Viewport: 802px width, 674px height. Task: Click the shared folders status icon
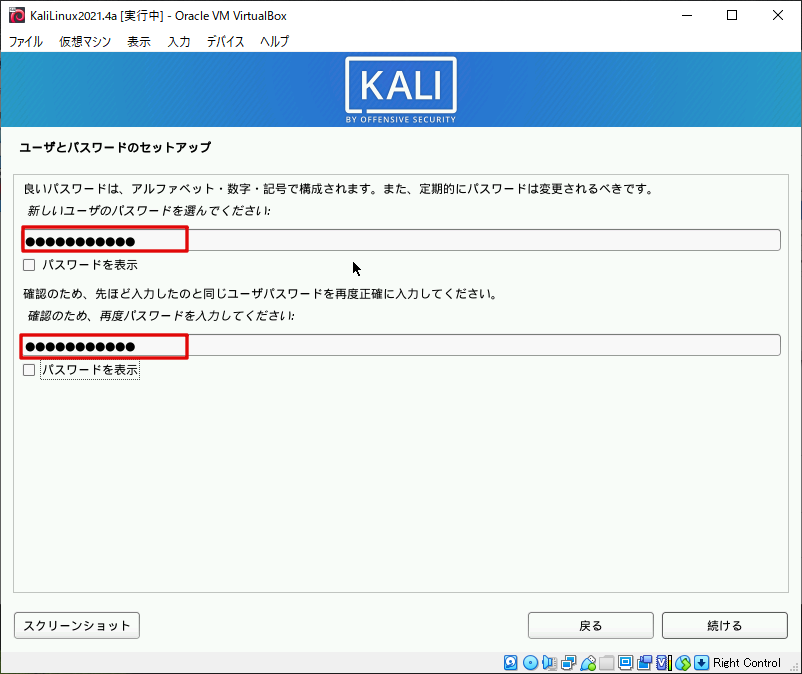click(607, 663)
